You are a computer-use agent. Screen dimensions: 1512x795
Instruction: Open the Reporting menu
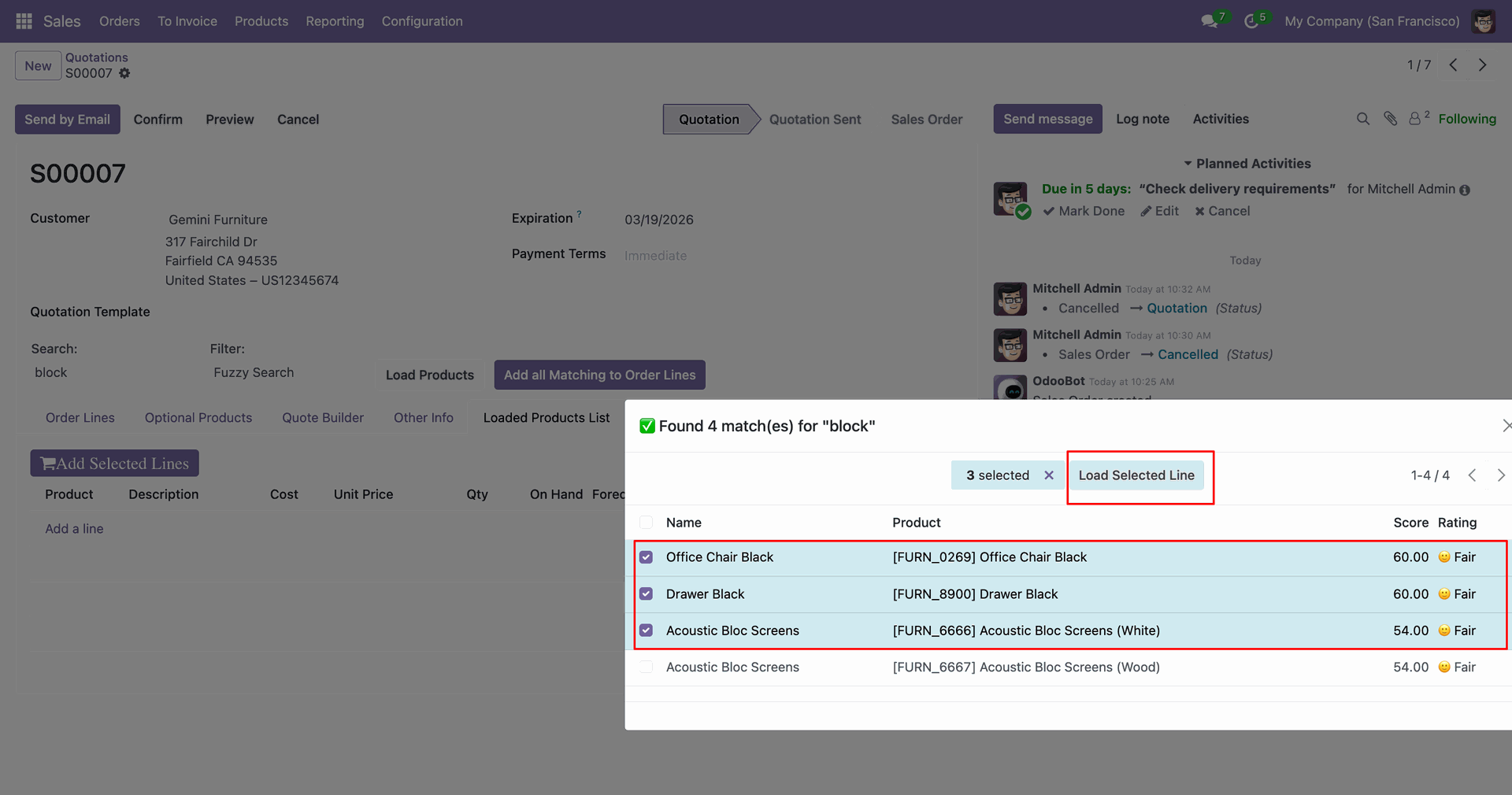[335, 21]
